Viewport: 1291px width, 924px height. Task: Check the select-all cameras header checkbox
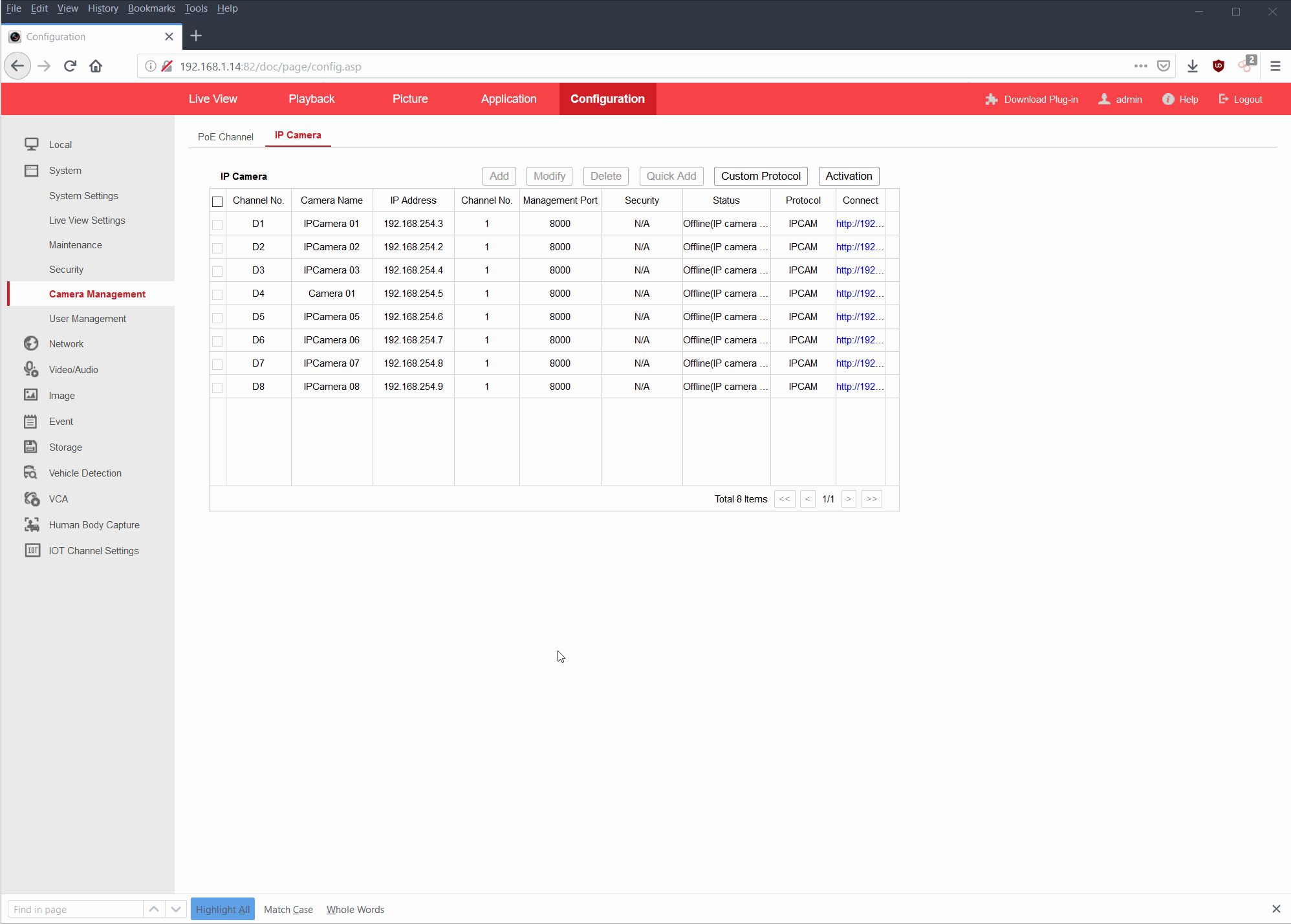click(217, 201)
